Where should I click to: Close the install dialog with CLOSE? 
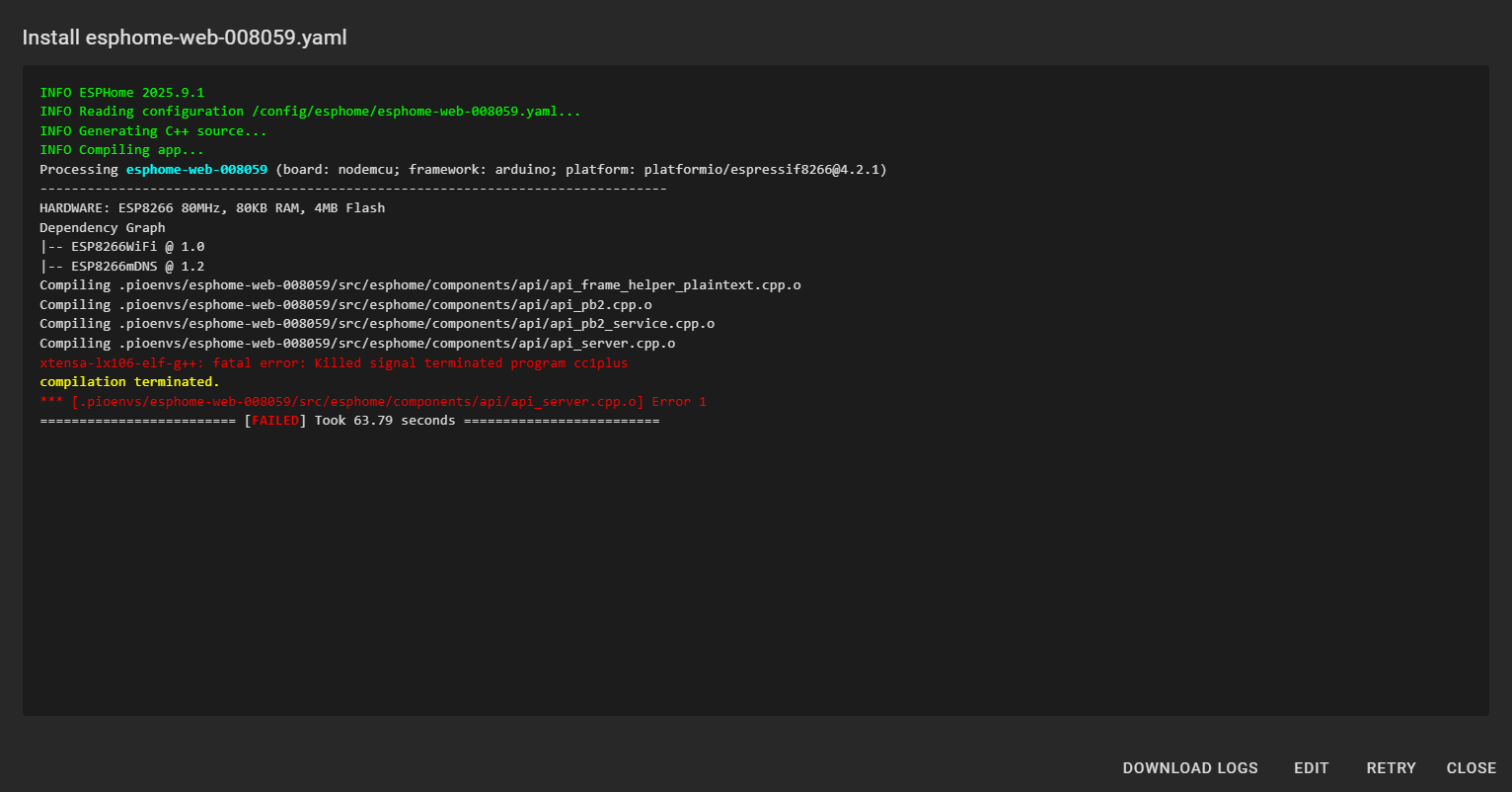pos(1471,768)
